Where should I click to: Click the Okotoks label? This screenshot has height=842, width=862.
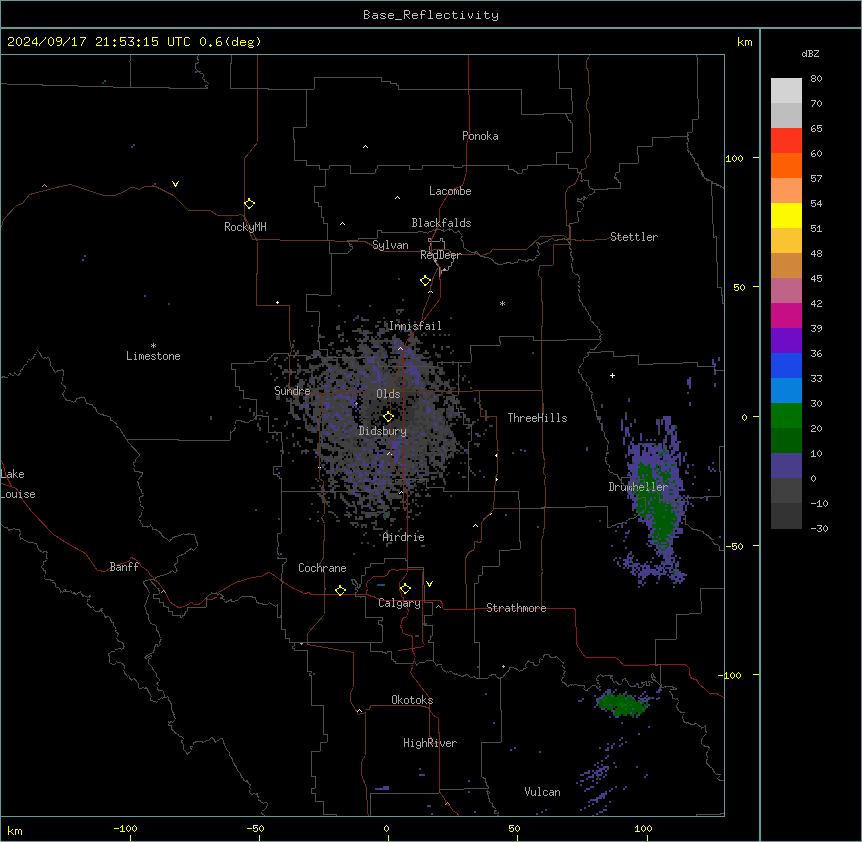click(x=412, y=700)
